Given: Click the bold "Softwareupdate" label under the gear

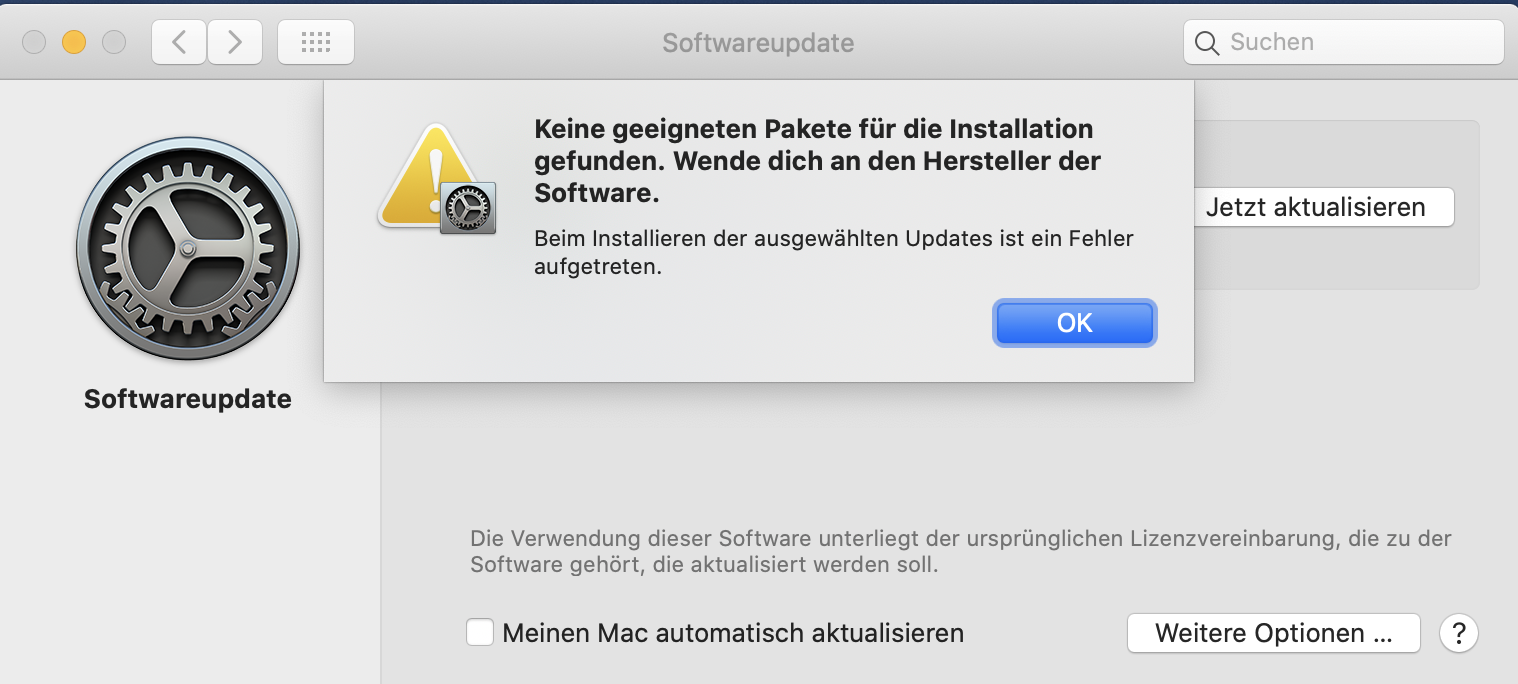Looking at the screenshot, I should click(x=188, y=399).
